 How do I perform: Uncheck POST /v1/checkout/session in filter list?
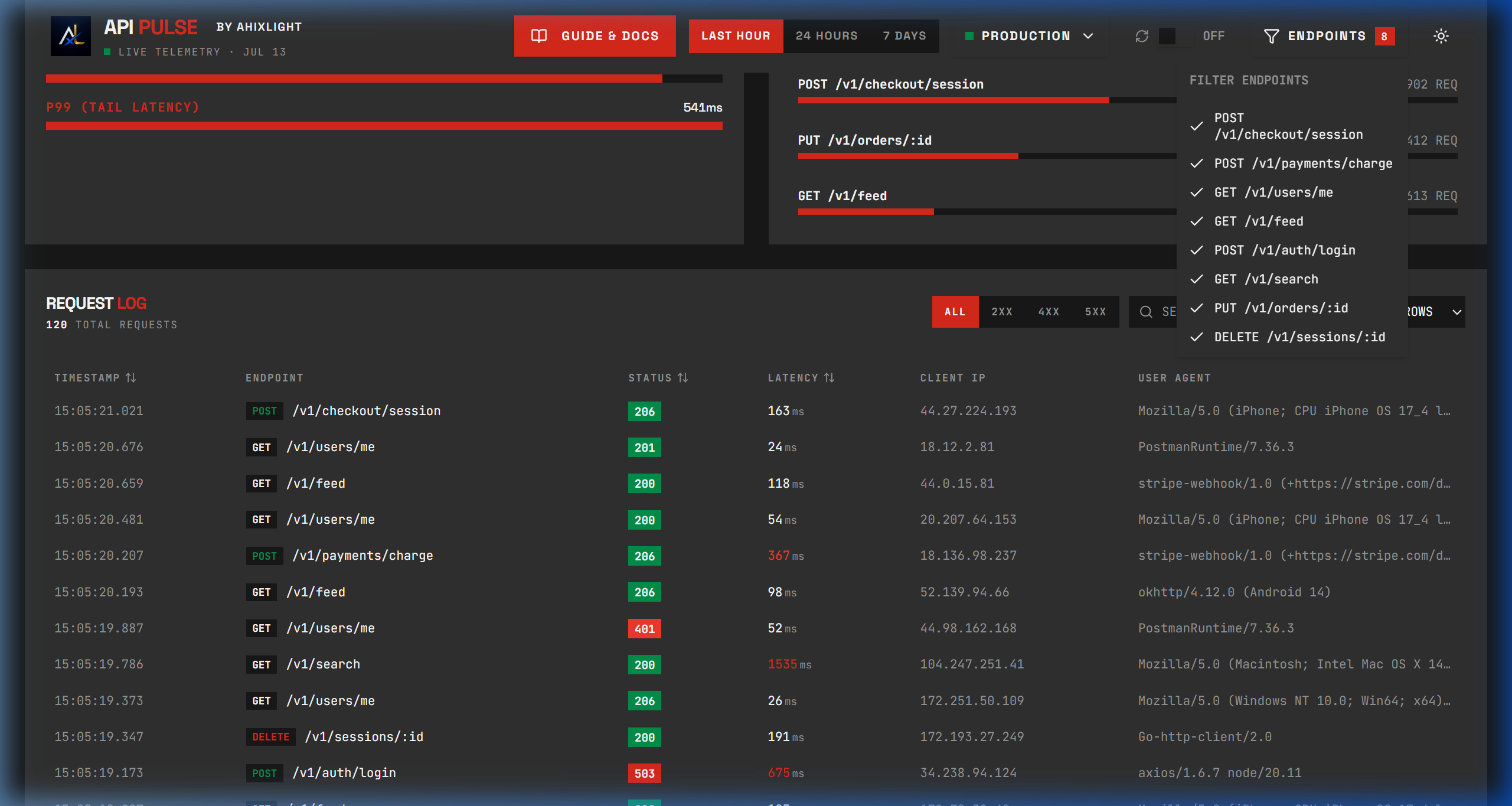pos(1292,126)
